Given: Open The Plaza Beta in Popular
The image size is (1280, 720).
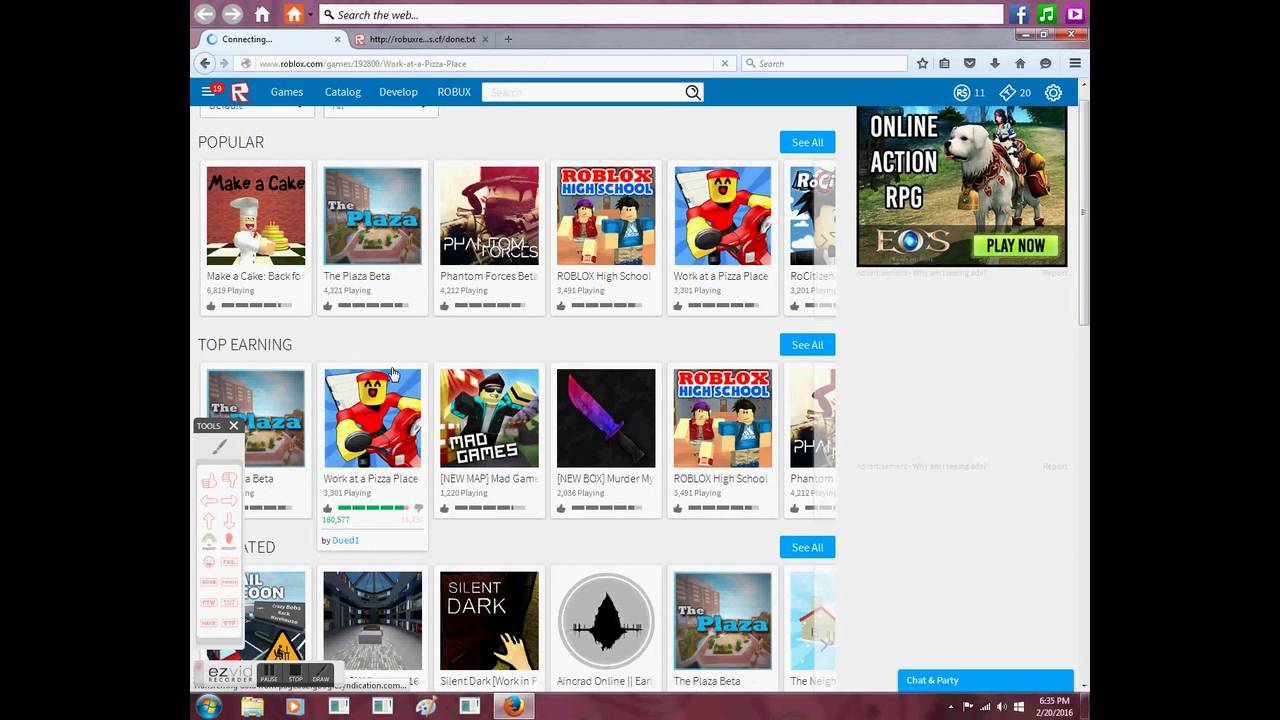Looking at the screenshot, I should tap(372, 216).
